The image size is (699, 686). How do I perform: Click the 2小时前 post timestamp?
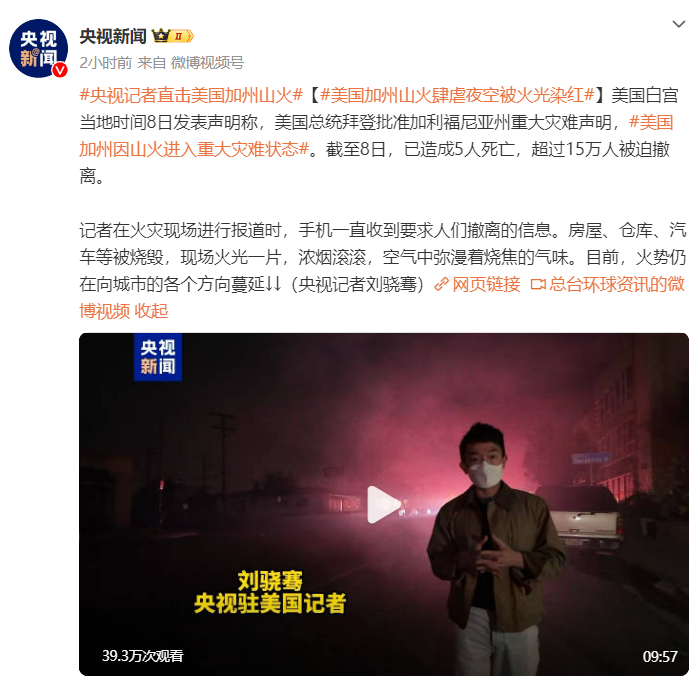point(106,63)
